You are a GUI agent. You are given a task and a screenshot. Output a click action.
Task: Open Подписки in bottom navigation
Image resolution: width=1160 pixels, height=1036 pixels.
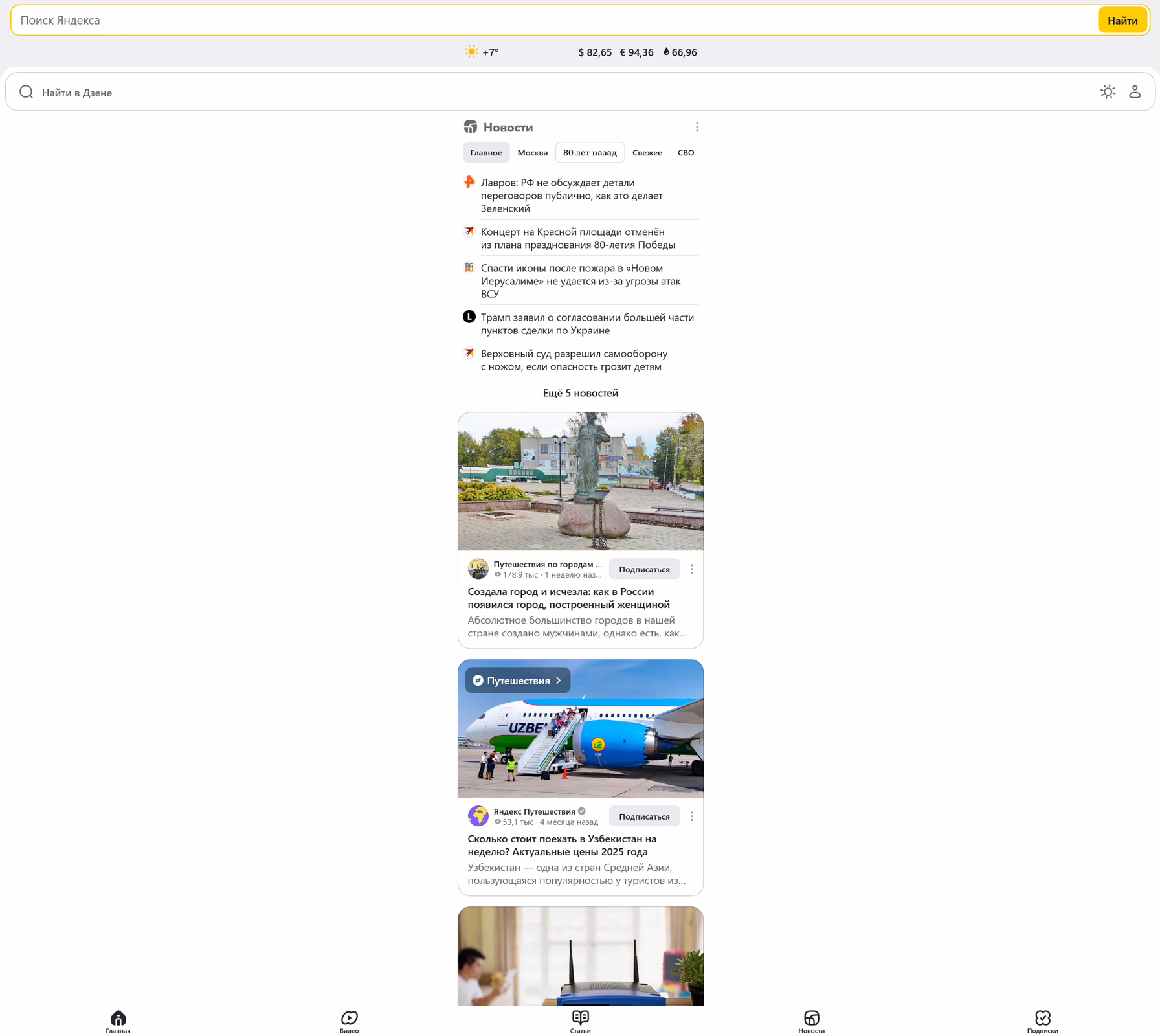coord(1042,1022)
